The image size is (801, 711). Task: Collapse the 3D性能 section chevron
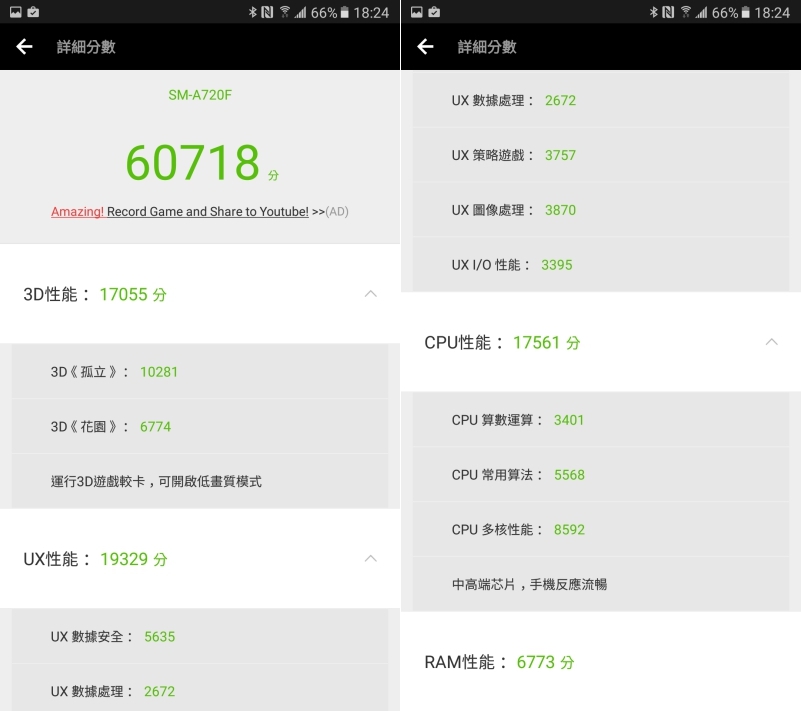(371, 294)
